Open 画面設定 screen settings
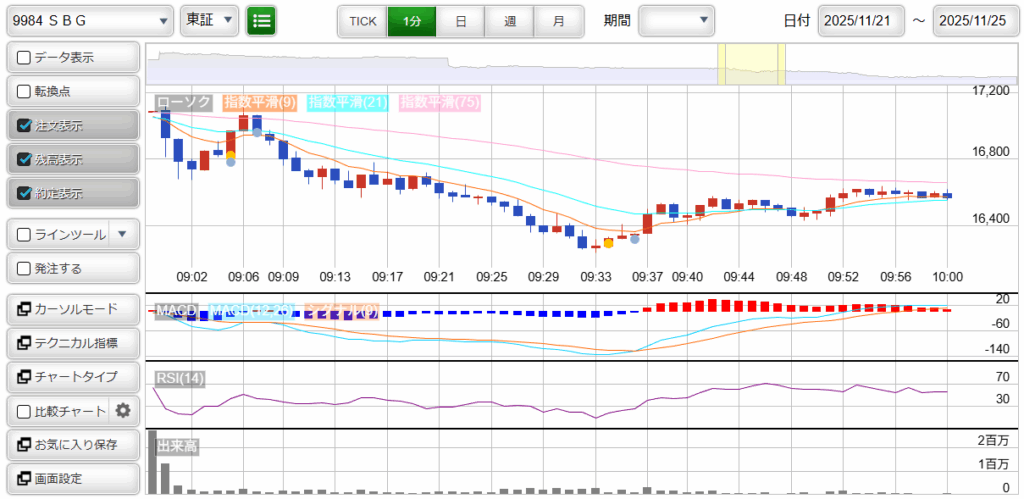The image size is (1024, 499). coord(72,478)
